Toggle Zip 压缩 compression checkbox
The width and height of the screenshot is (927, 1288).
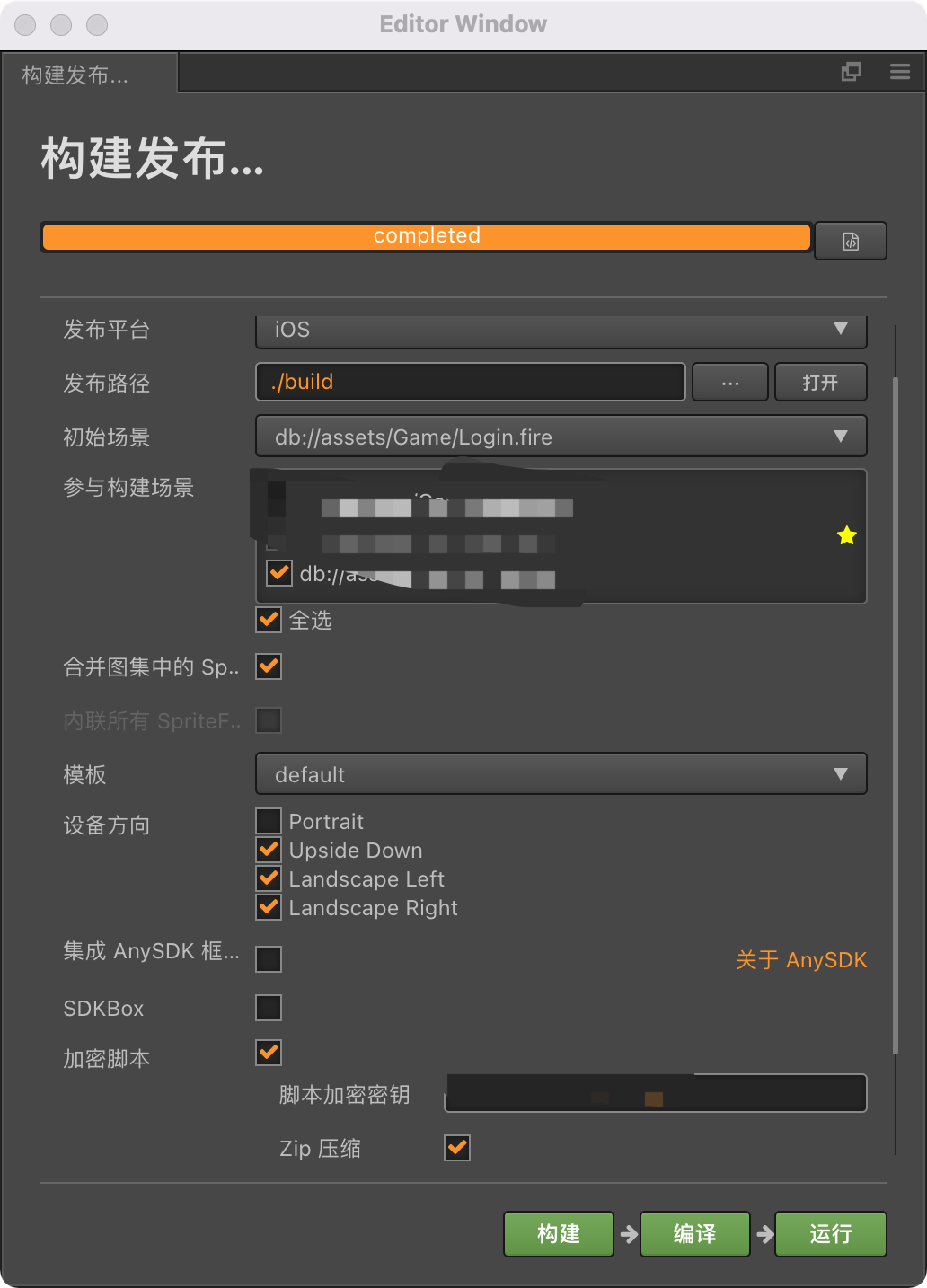pos(457,1148)
